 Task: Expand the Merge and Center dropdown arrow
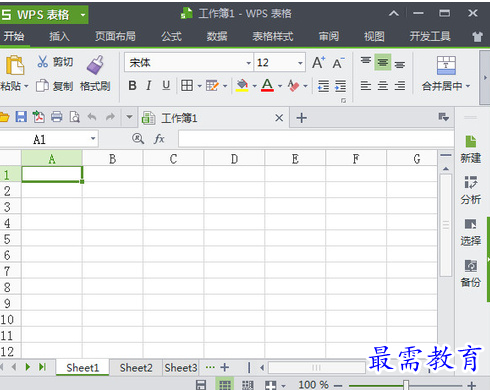coord(468,86)
